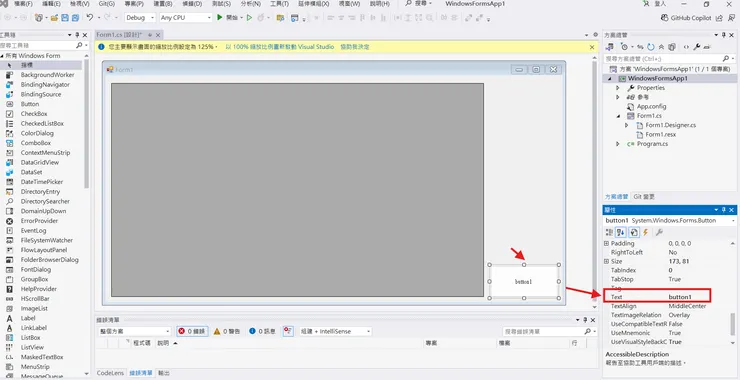The image size is (740, 380).
Task: Click Show All Files icon in Solution Explorer
Action: (x=672, y=47)
